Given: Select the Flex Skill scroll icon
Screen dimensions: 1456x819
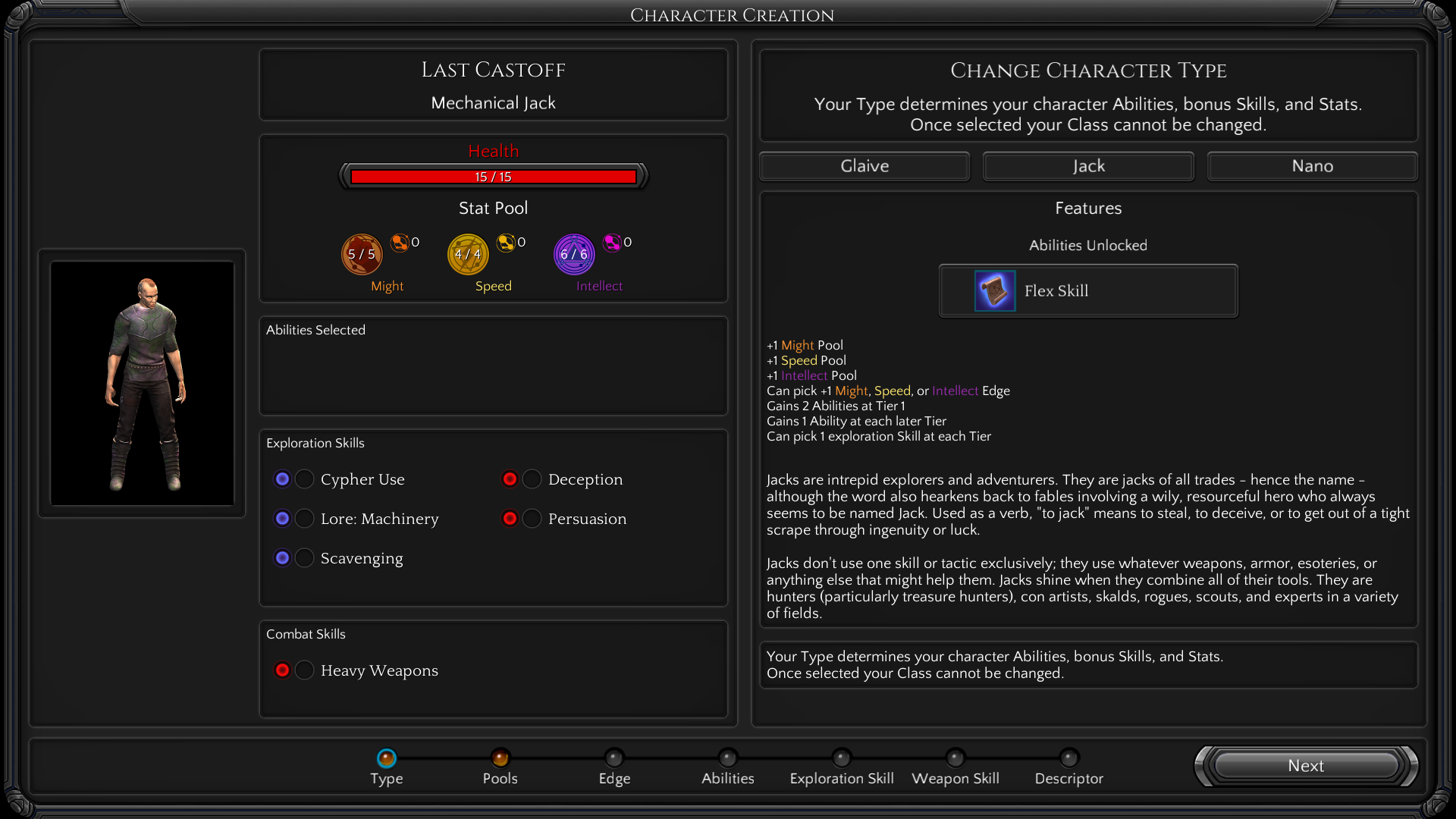Looking at the screenshot, I should pos(994,290).
